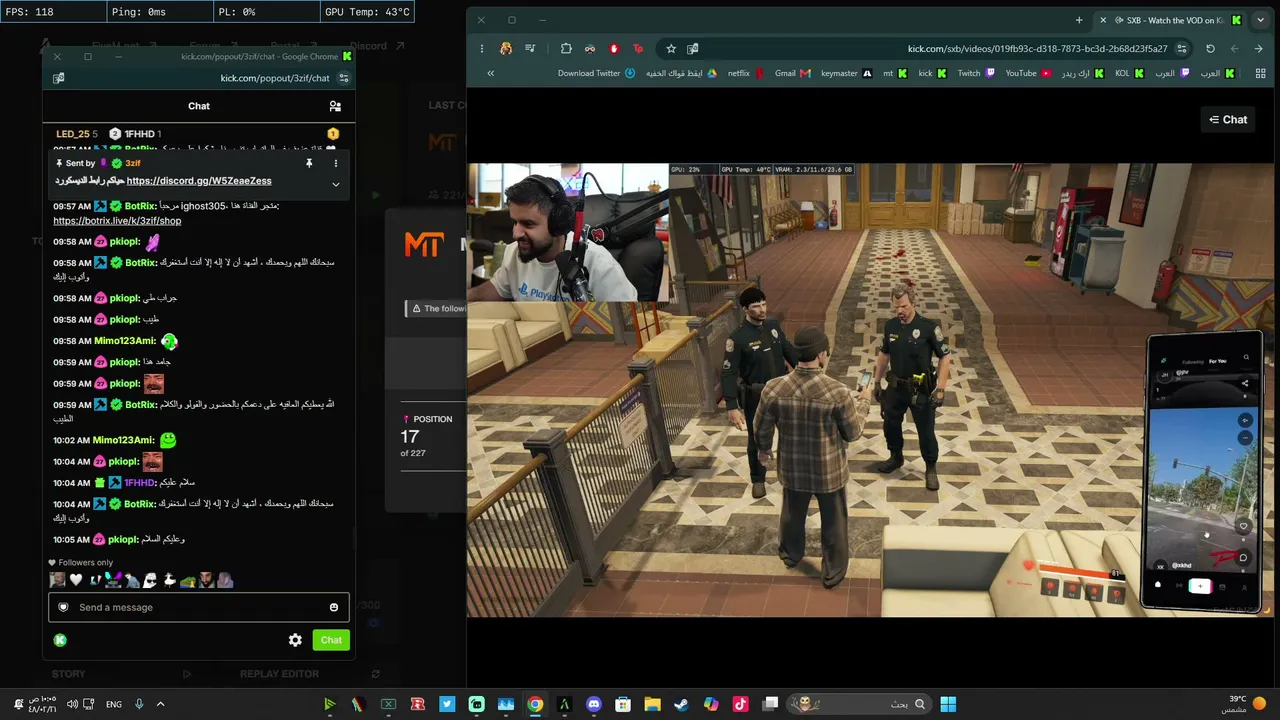Click the volume speaker icon in system tray
The width and height of the screenshot is (1280, 720).
pos(72,704)
